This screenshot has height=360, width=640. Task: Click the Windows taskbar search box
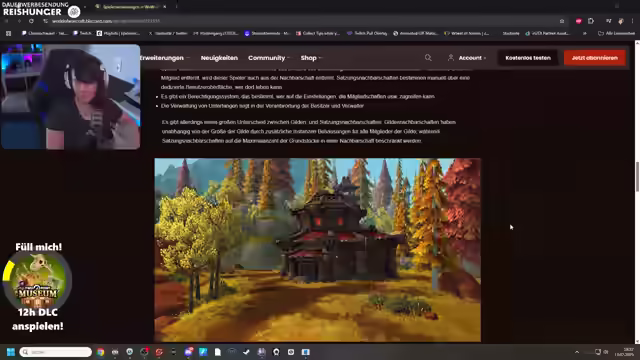[x=56, y=352]
